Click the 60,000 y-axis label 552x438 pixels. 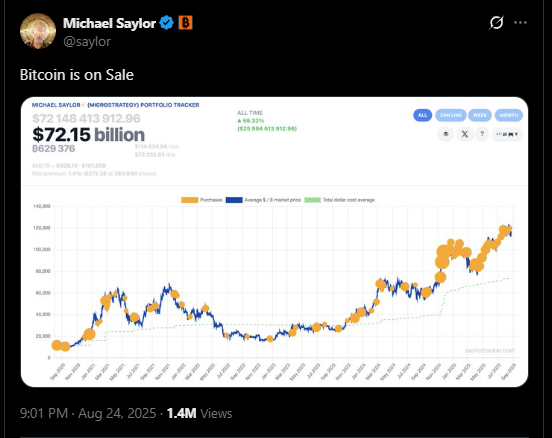43,293
